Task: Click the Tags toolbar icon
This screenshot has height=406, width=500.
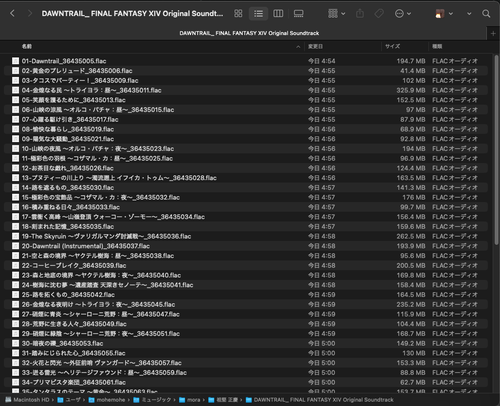Action: click(x=379, y=13)
